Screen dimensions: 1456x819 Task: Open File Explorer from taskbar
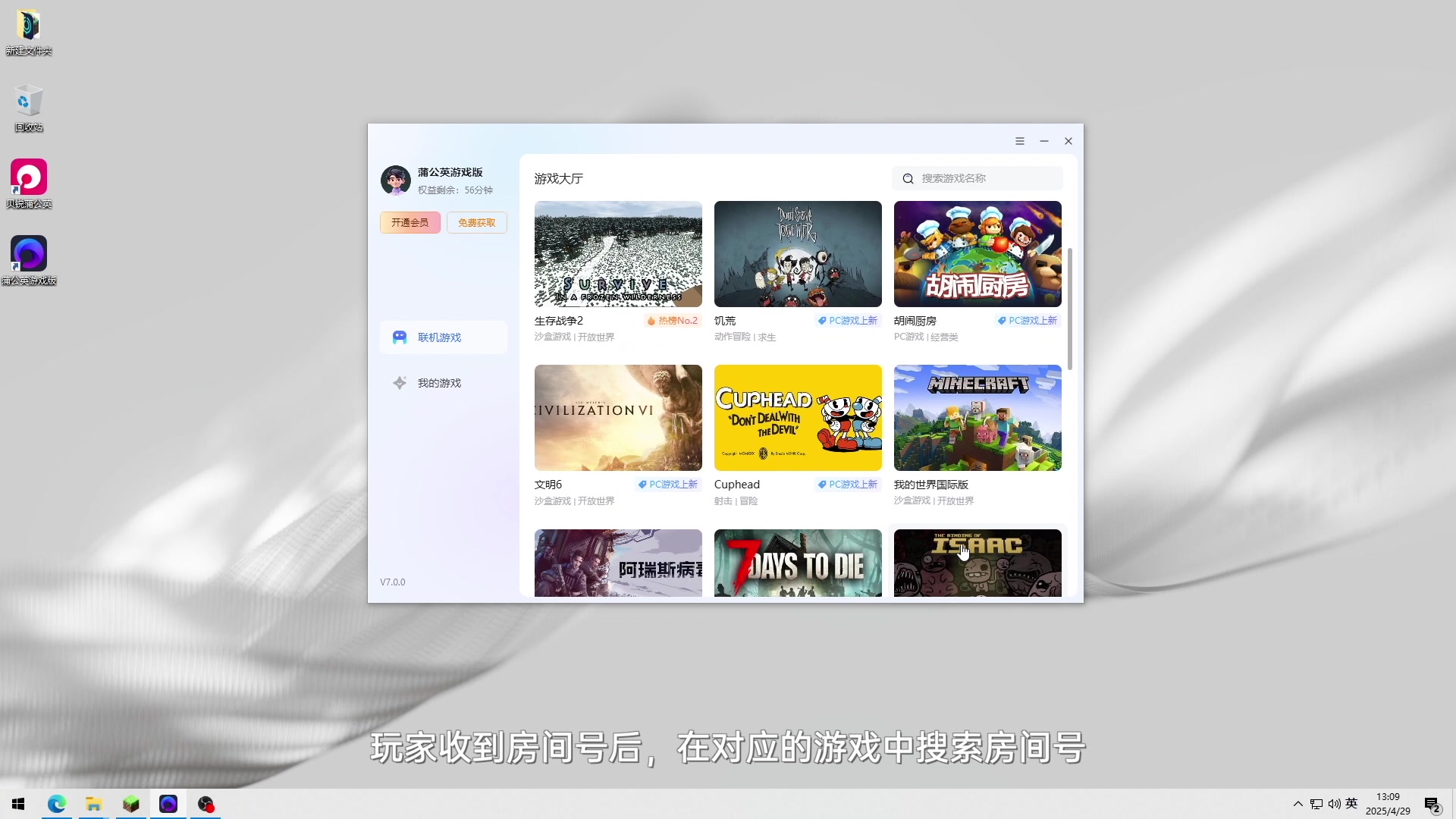click(x=93, y=804)
